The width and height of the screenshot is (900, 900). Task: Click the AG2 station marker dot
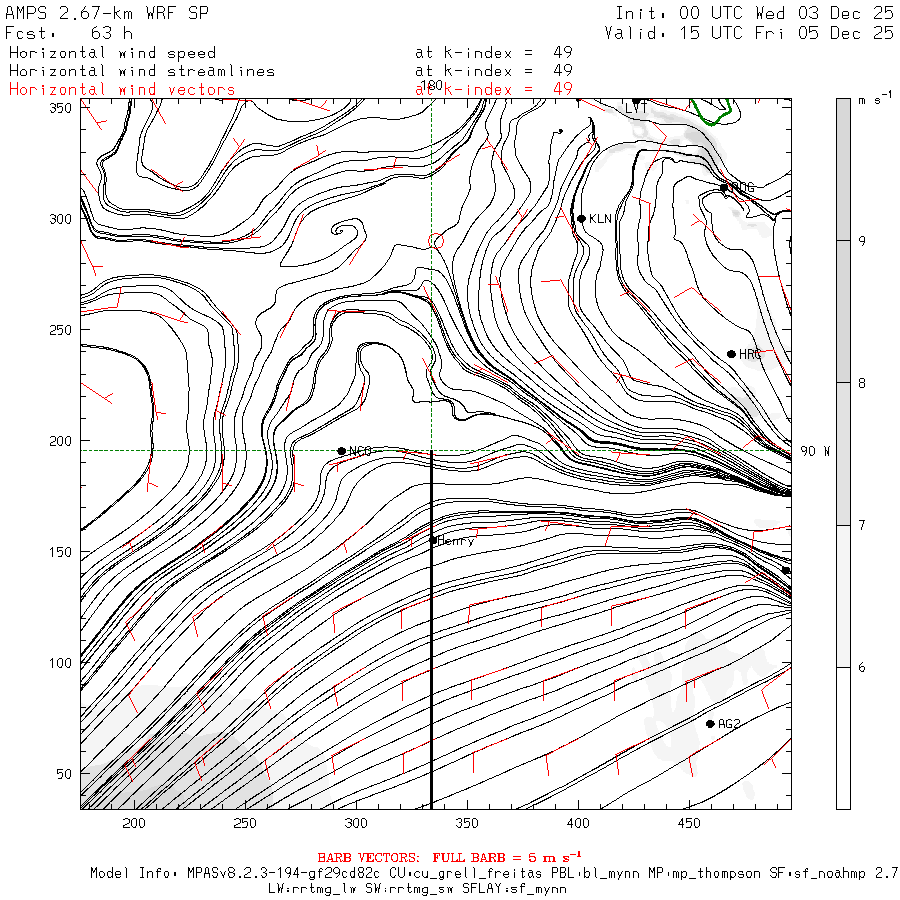tap(710, 724)
